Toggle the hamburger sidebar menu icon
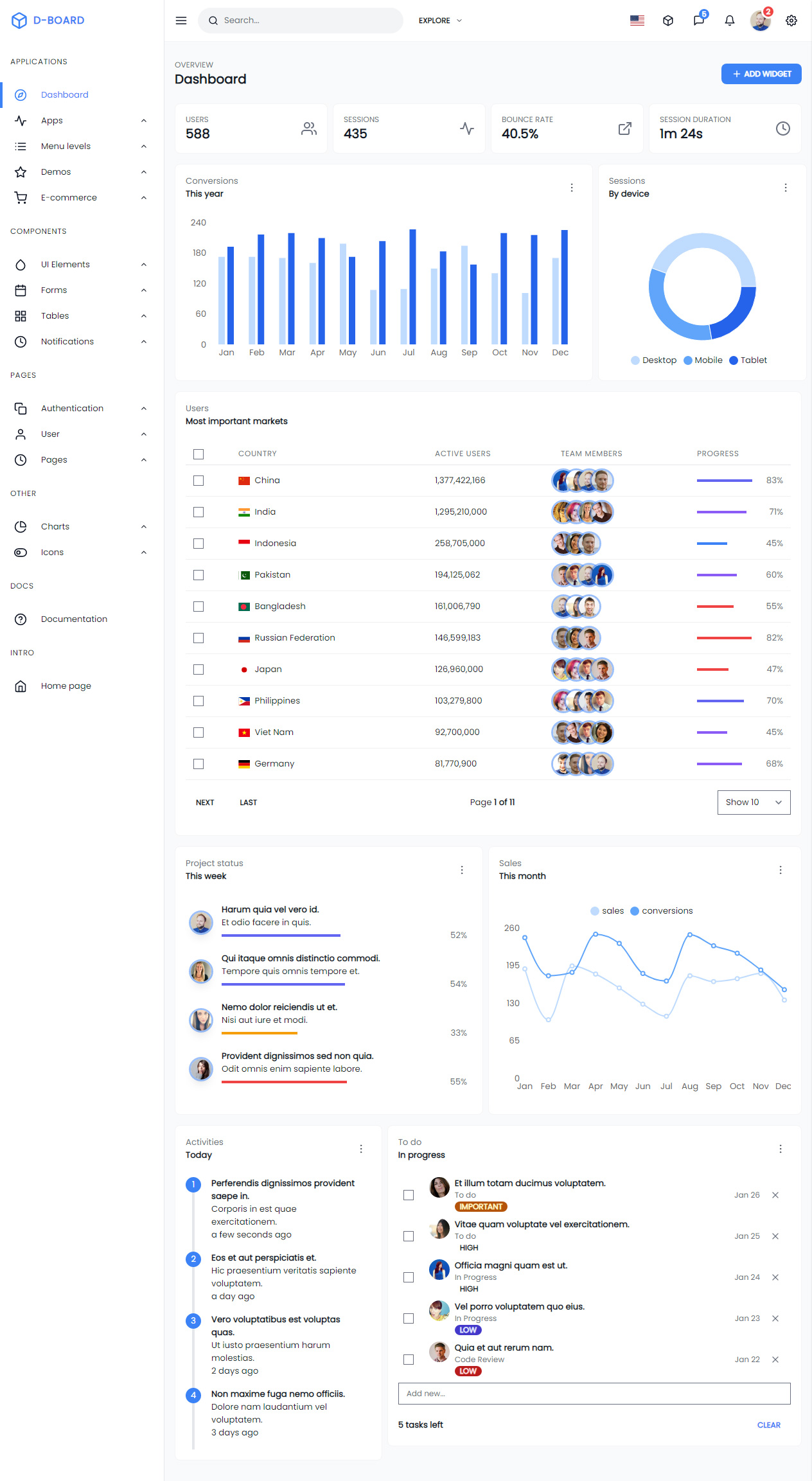 pyautogui.click(x=181, y=21)
